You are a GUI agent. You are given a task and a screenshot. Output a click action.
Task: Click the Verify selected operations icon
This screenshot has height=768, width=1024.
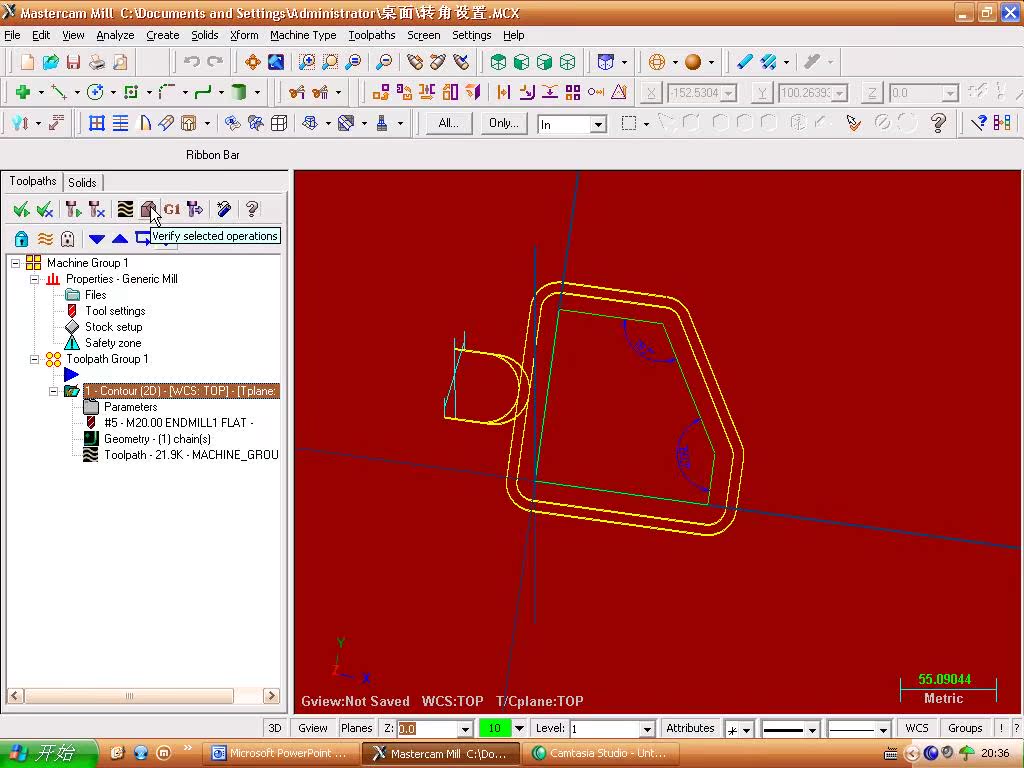point(149,209)
